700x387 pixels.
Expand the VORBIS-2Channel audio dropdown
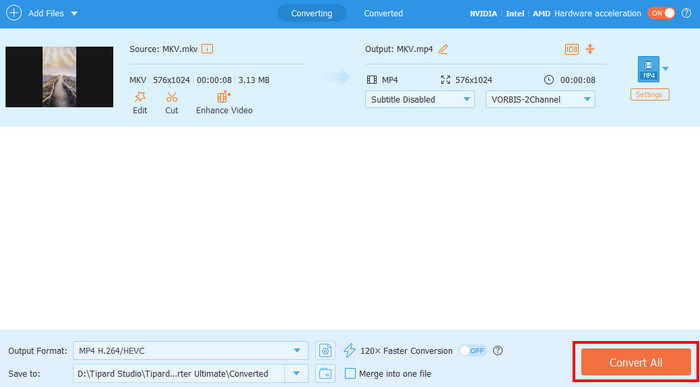click(540, 100)
